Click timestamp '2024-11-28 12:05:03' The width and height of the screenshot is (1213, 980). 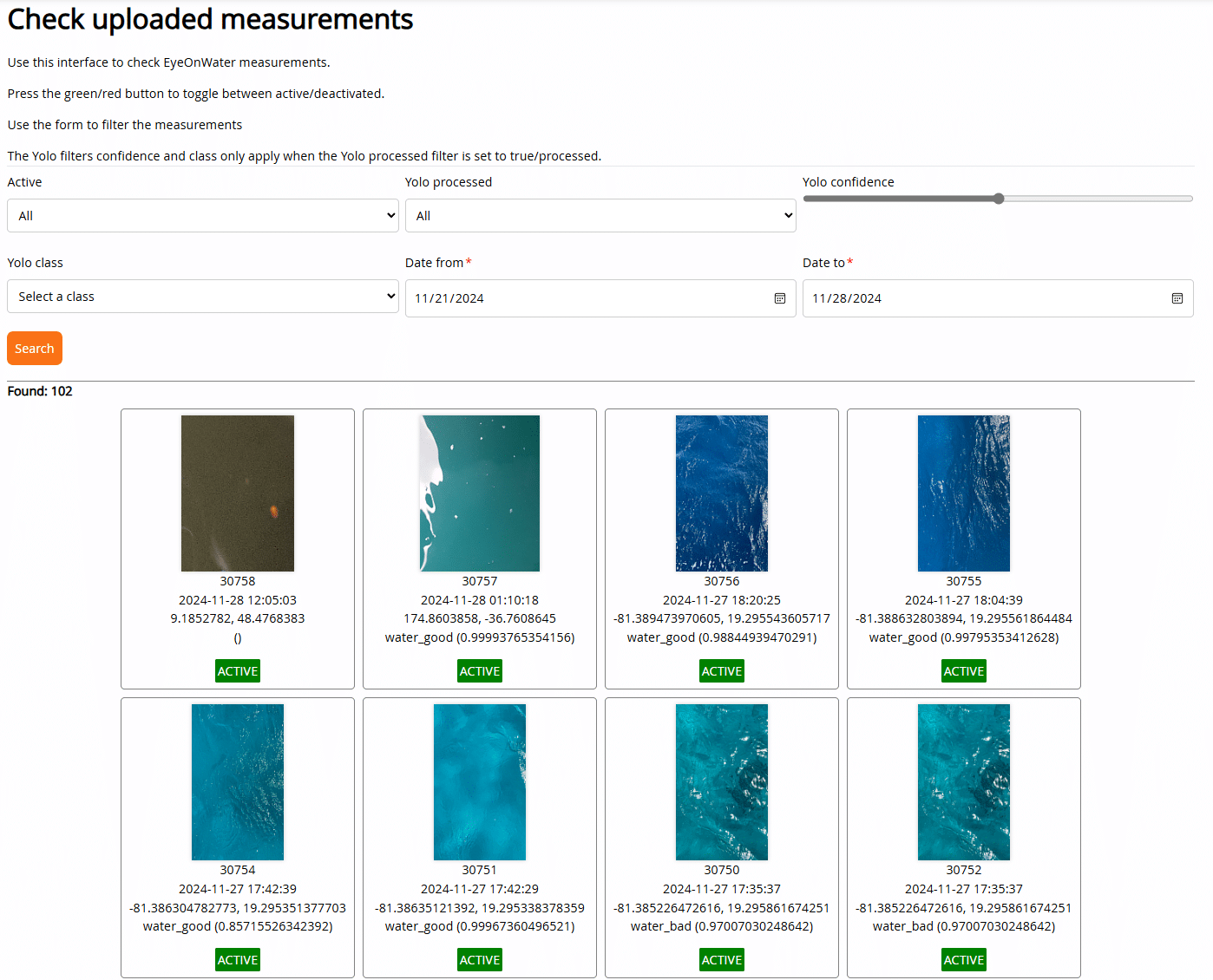tap(238, 600)
